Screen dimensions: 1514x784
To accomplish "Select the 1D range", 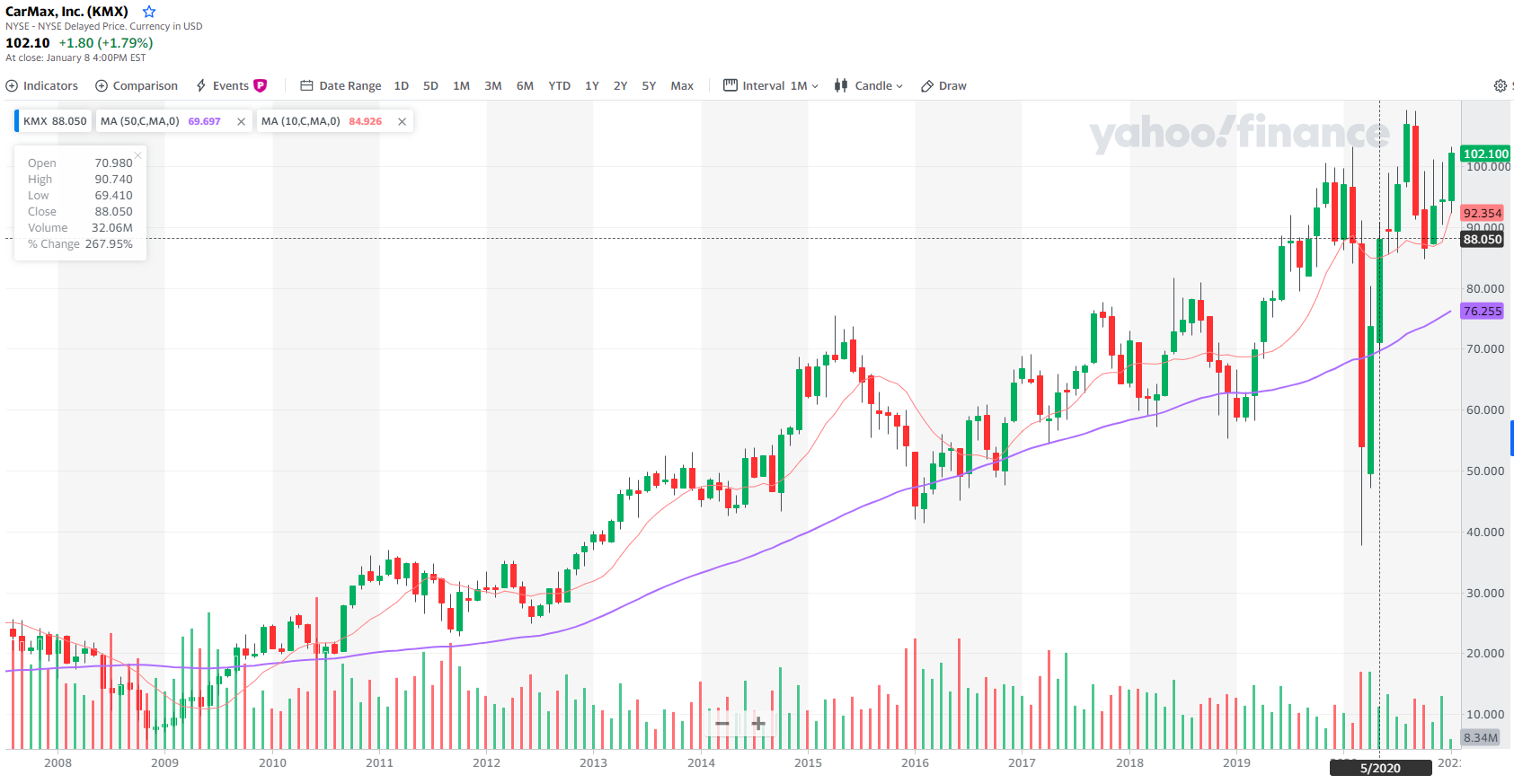I will point(402,86).
